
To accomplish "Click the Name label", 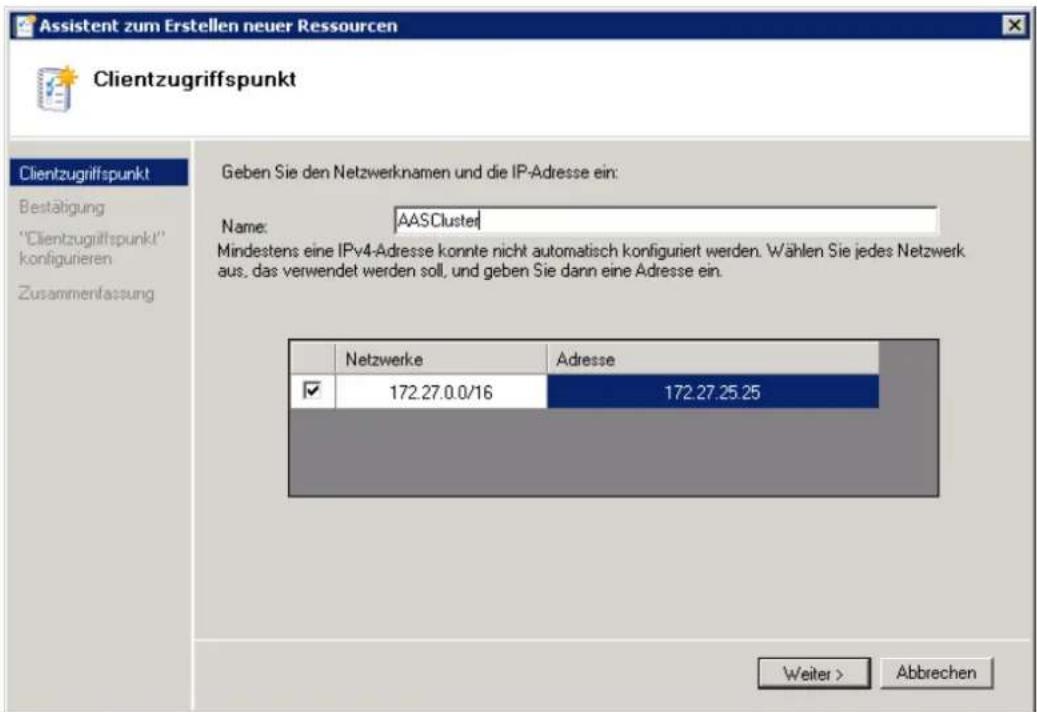I will [244, 226].
